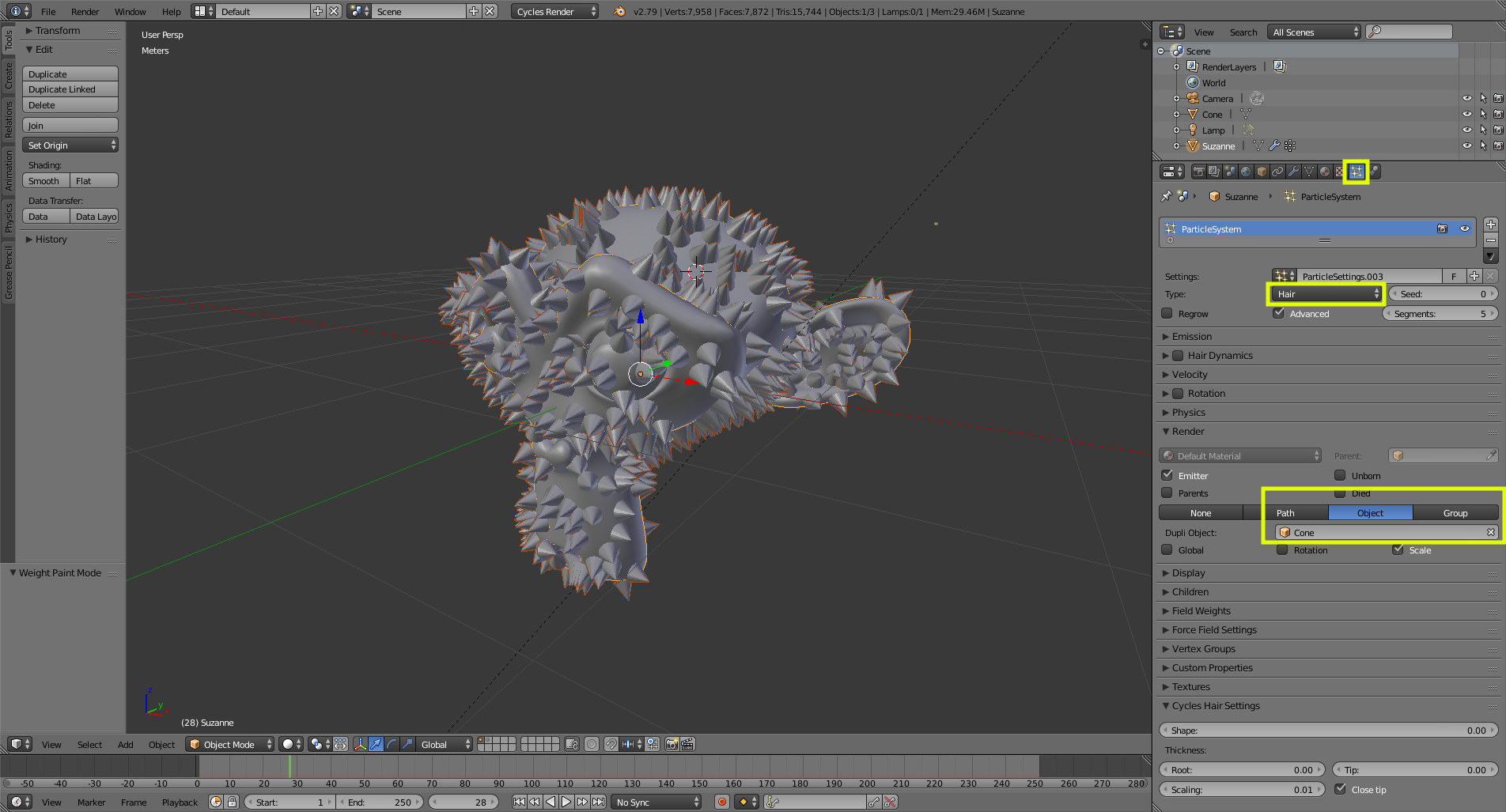
Task: Open the Render Layers properties tab
Action: (x=1214, y=172)
